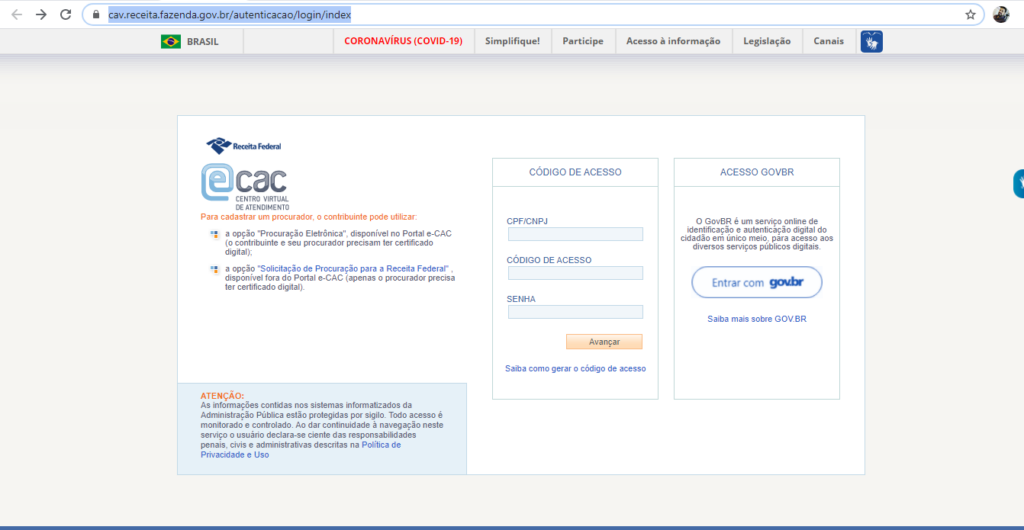
Task: Click the CPF/CNPJ input field
Action: (x=575, y=234)
